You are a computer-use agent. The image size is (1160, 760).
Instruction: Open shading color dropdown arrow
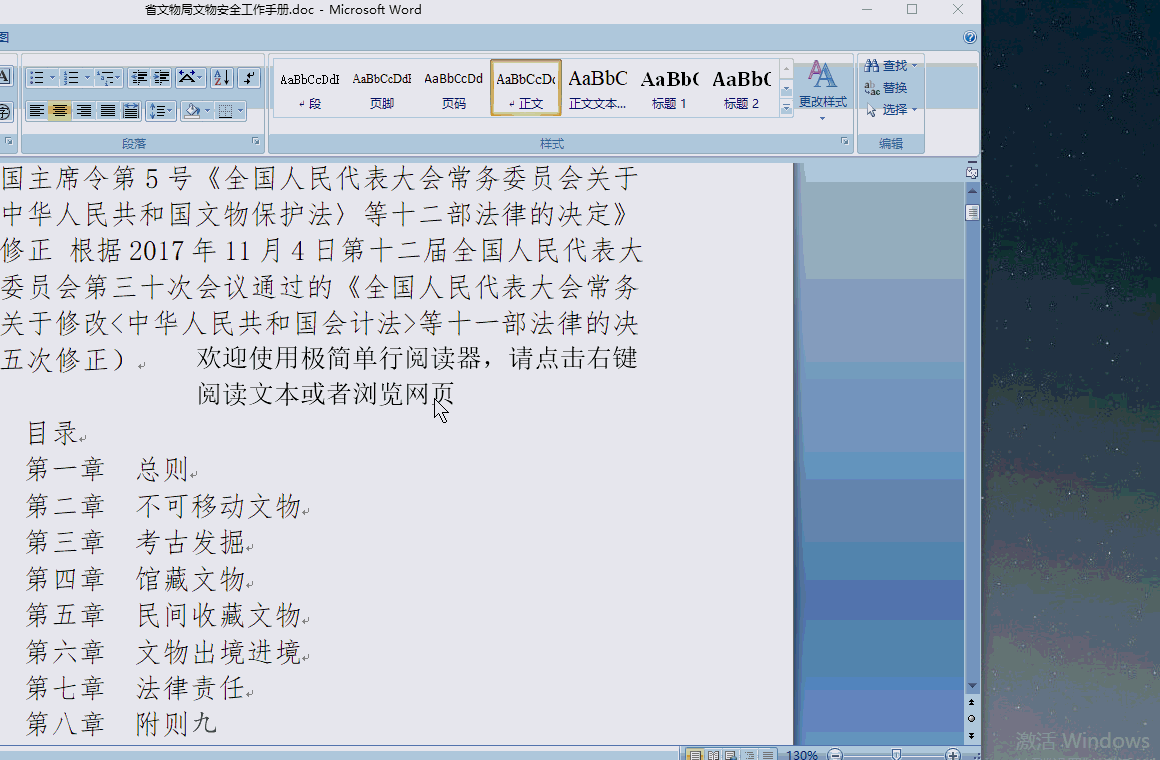208,111
